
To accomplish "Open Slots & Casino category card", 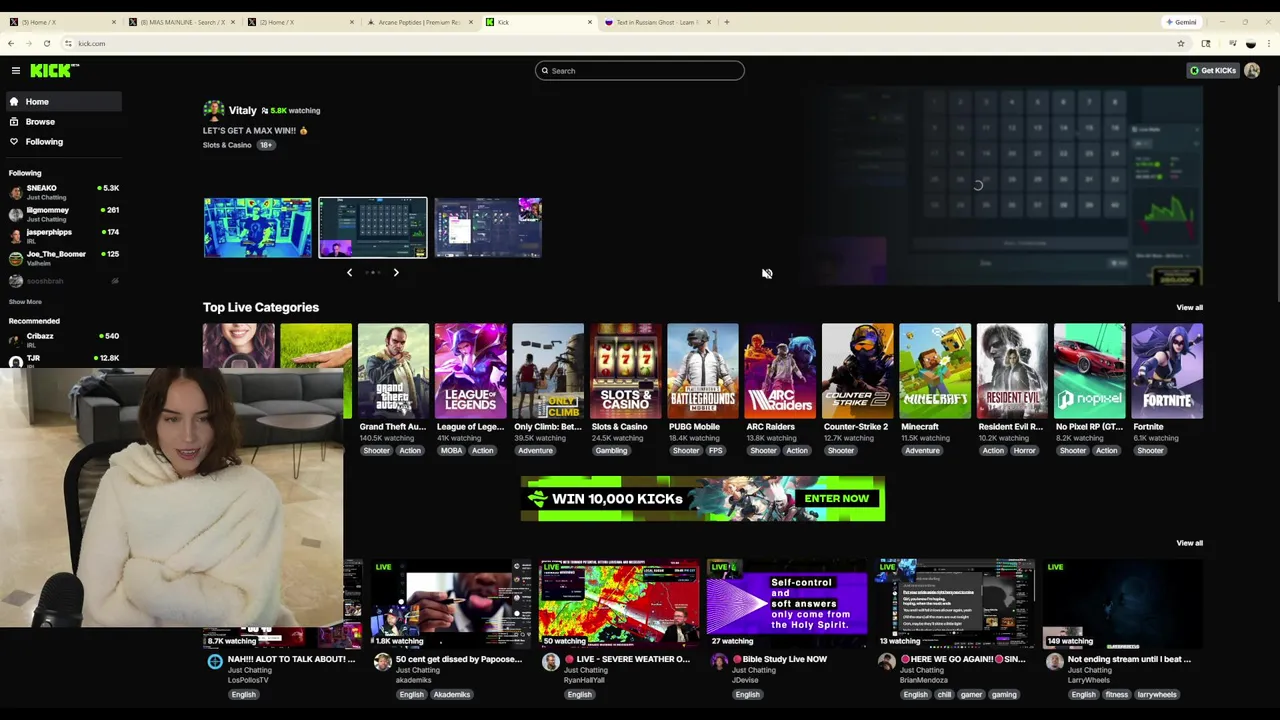I will coord(625,371).
